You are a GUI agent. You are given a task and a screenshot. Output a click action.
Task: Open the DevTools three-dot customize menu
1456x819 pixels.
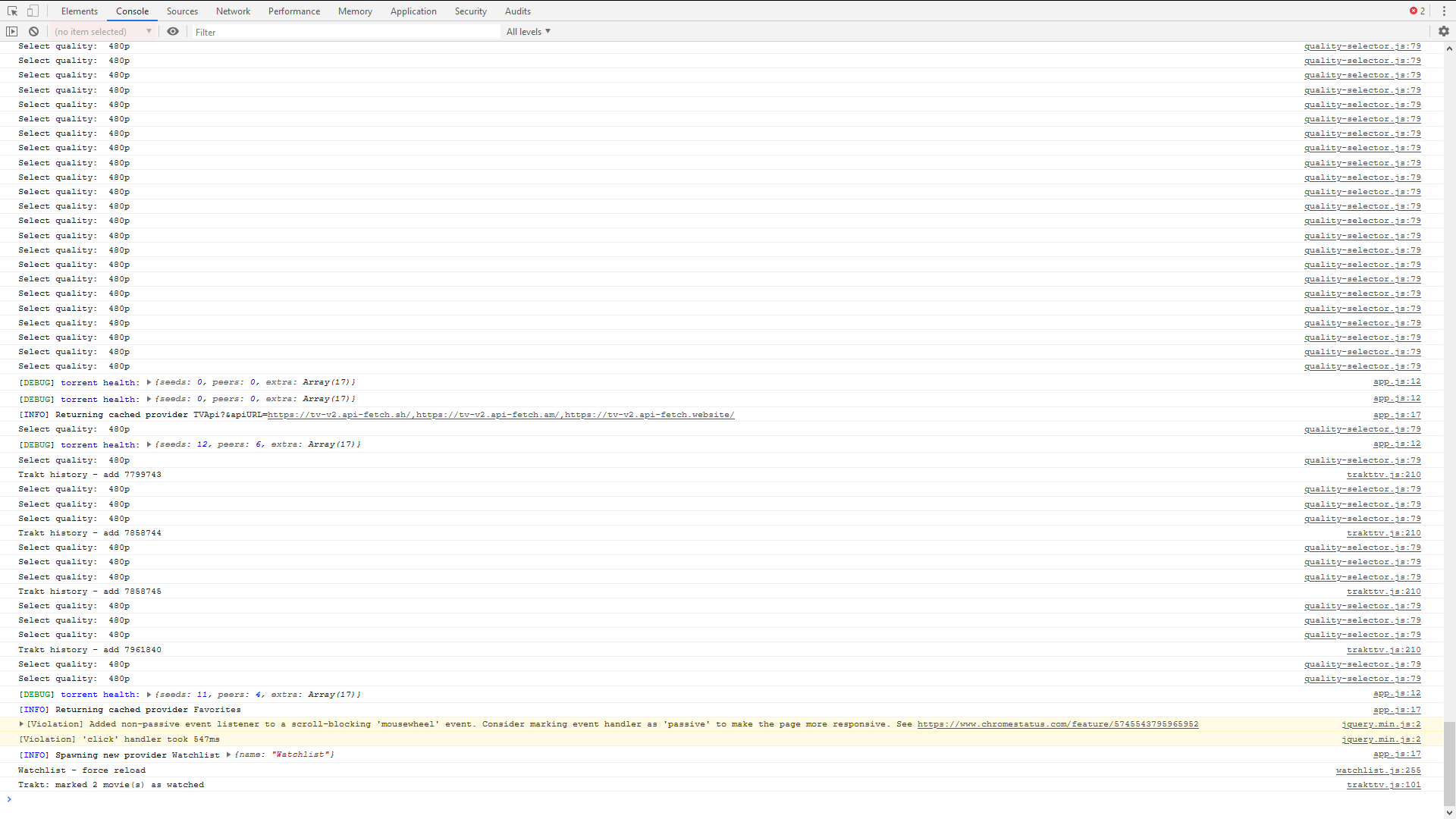point(1444,11)
